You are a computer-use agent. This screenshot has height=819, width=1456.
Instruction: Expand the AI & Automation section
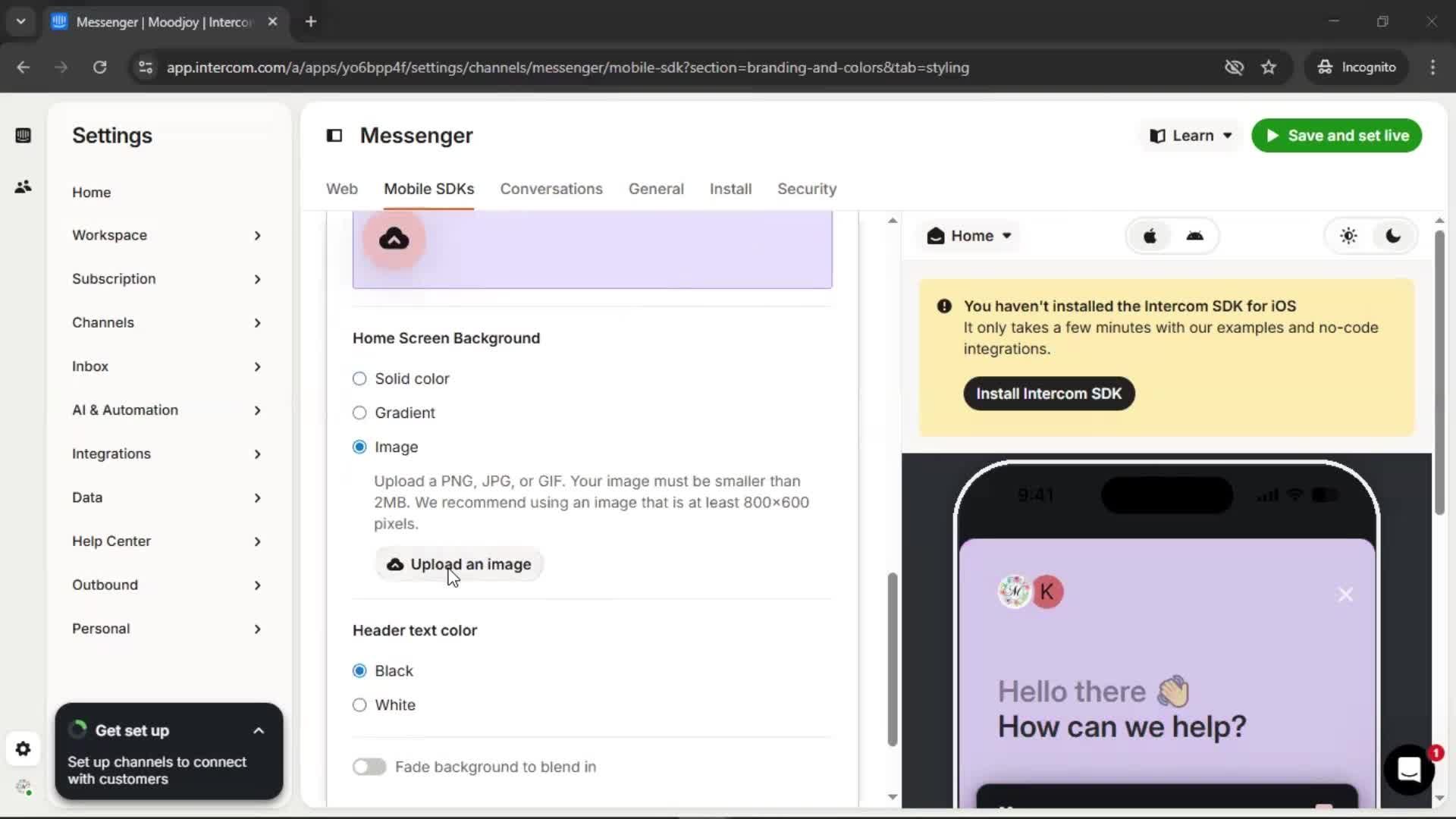[x=167, y=410]
